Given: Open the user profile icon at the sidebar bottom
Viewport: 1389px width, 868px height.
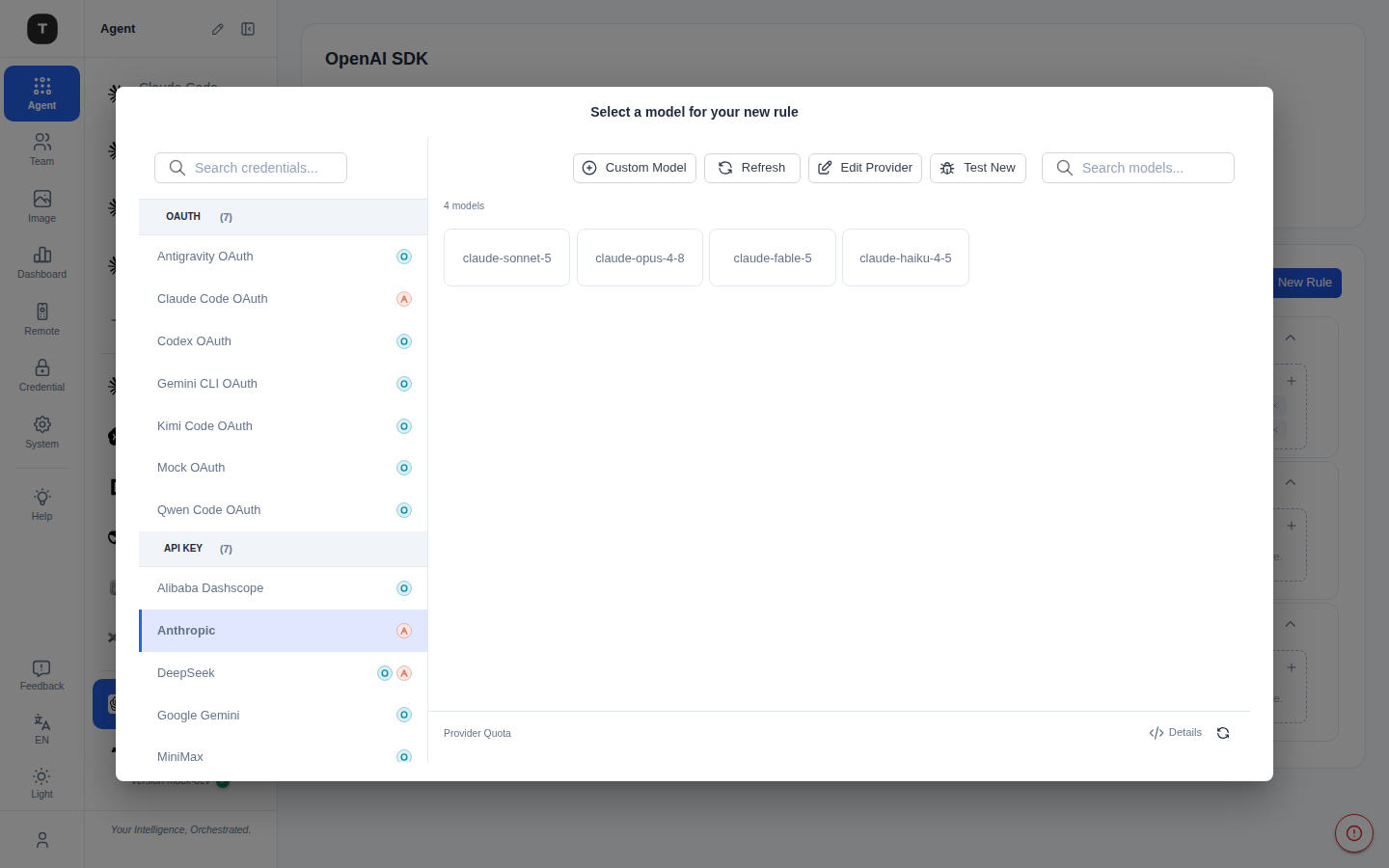Looking at the screenshot, I should pos(41,840).
